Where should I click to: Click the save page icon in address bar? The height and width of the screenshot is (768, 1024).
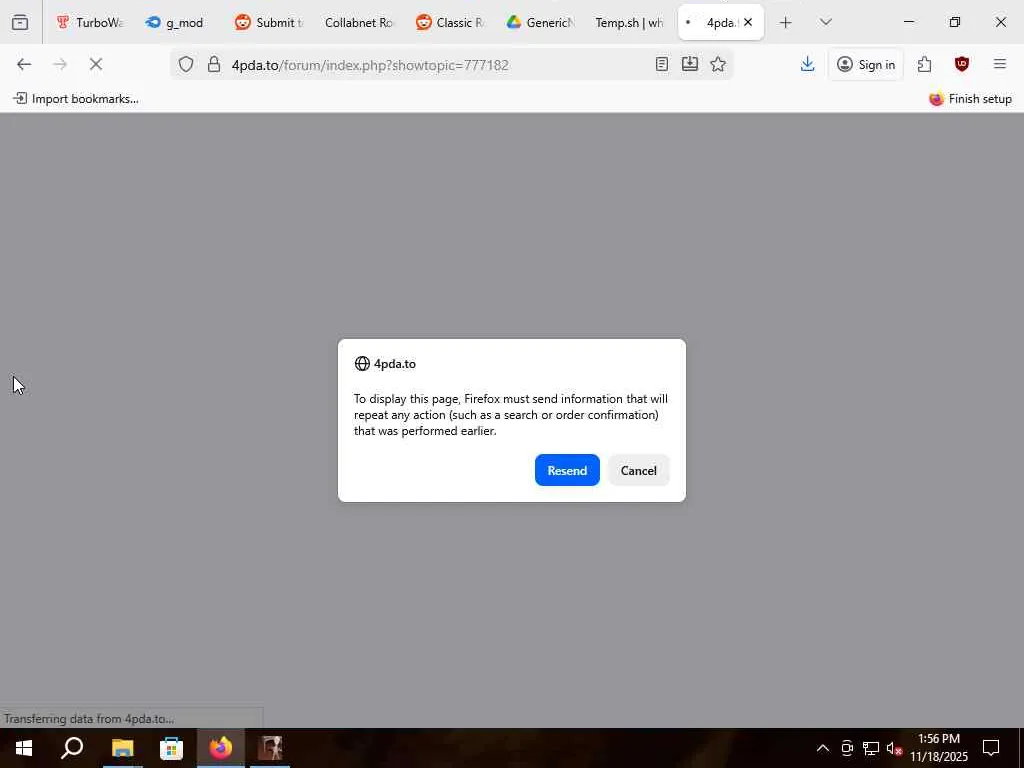pos(690,64)
